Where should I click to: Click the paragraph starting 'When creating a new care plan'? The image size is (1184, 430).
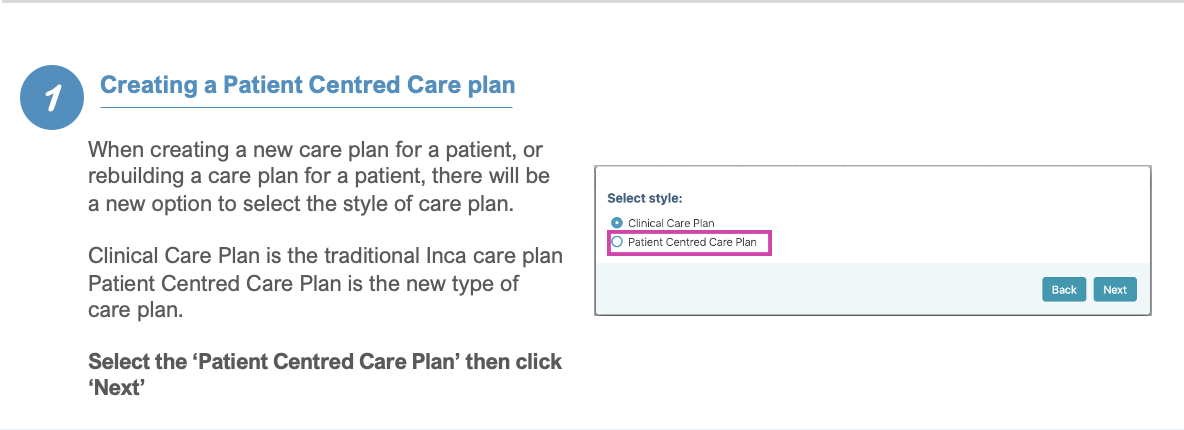[319, 177]
